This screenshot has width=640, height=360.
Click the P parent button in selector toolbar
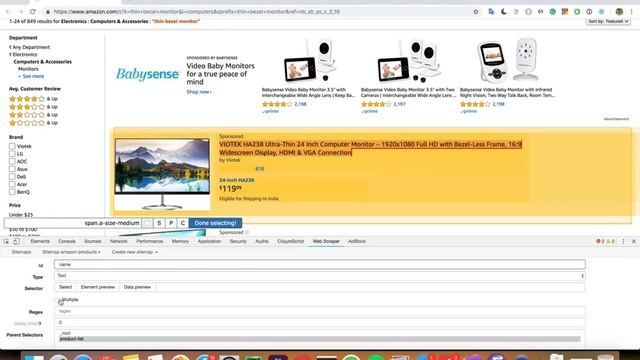(x=171, y=223)
